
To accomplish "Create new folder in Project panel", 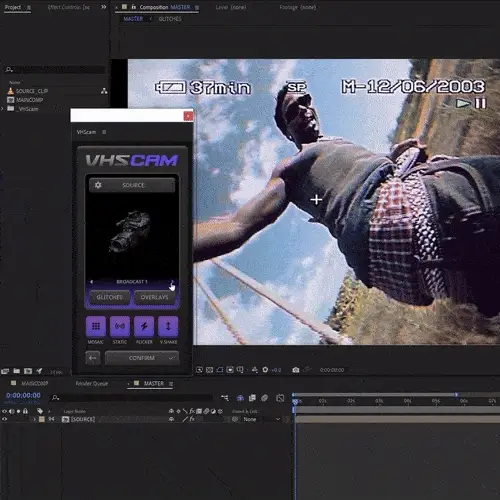I will [x=16, y=371].
